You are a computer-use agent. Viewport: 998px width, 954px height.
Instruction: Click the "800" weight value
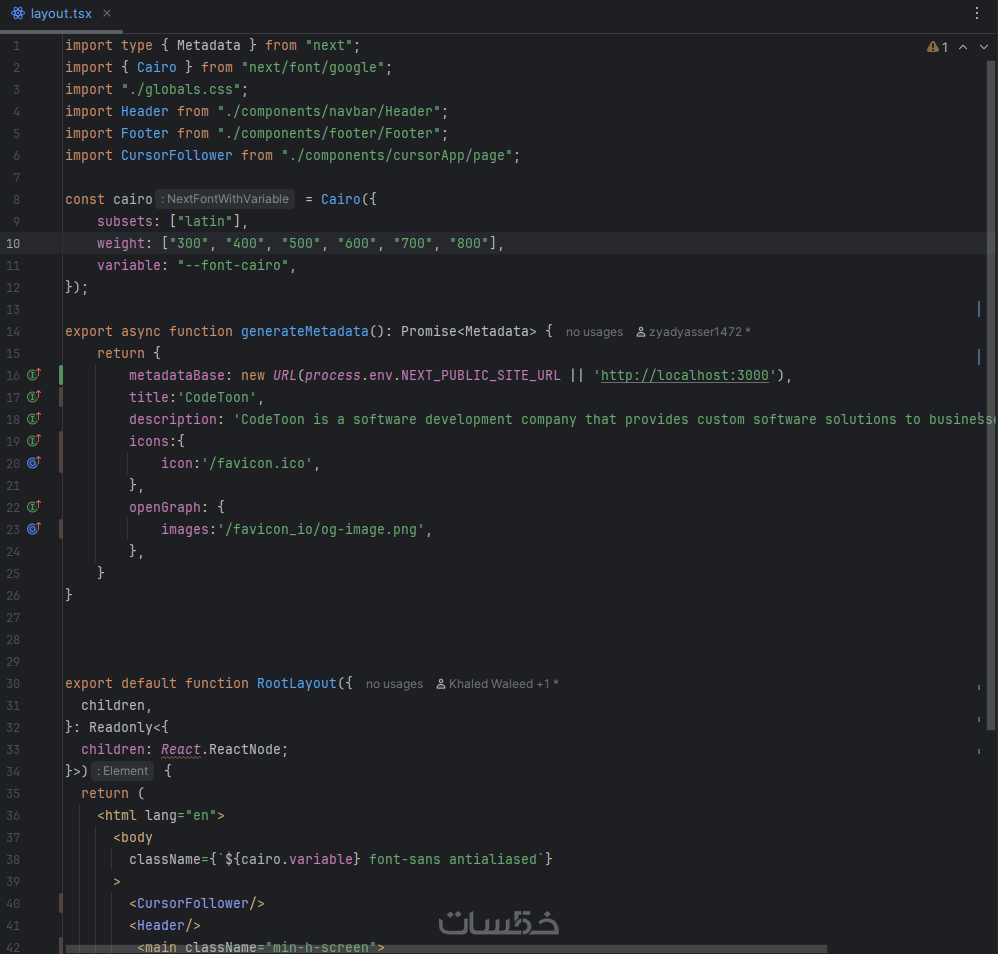[x=468, y=244]
